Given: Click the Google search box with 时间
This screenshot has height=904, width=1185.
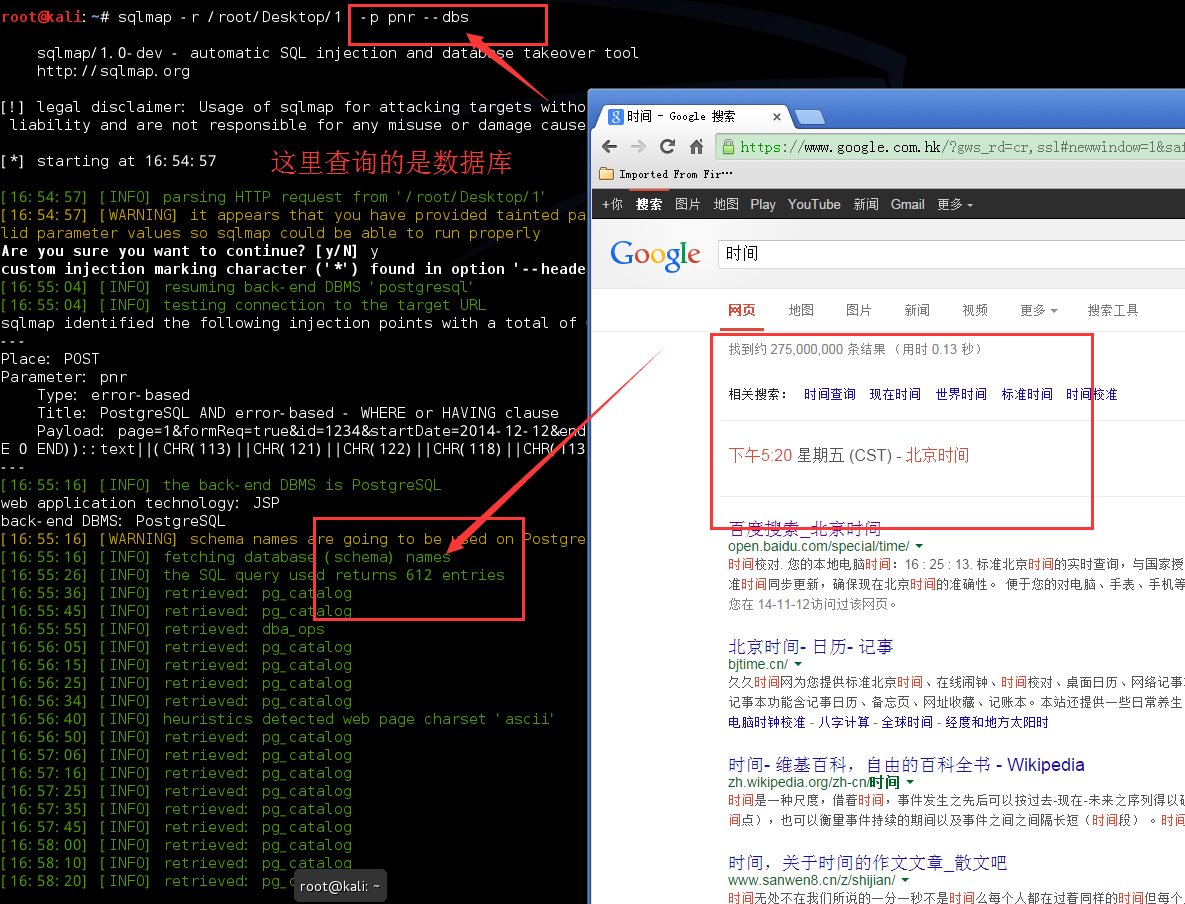Looking at the screenshot, I should click(x=951, y=253).
